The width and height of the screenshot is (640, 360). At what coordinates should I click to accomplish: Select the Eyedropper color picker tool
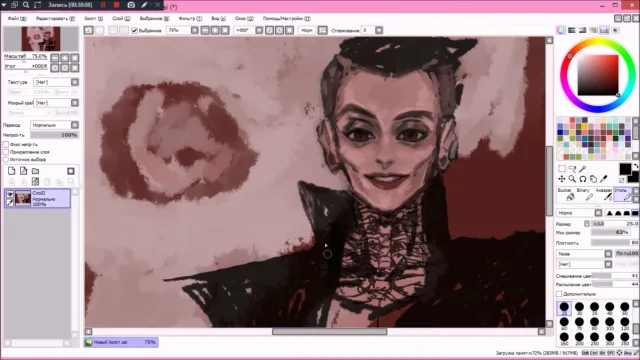604,179
